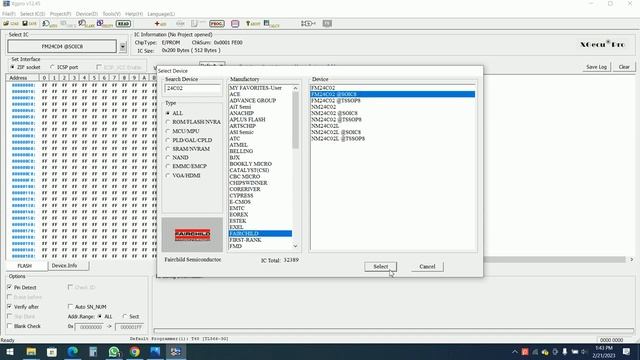Click the Fairchild logo image in dialog

pos(192,235)
